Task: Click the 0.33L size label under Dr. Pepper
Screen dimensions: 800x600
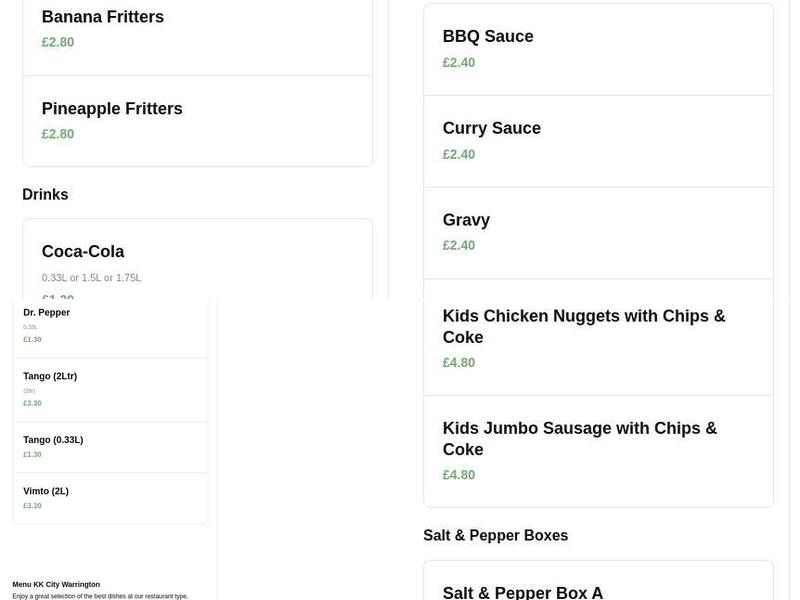Action: click(x=29, y=326)
